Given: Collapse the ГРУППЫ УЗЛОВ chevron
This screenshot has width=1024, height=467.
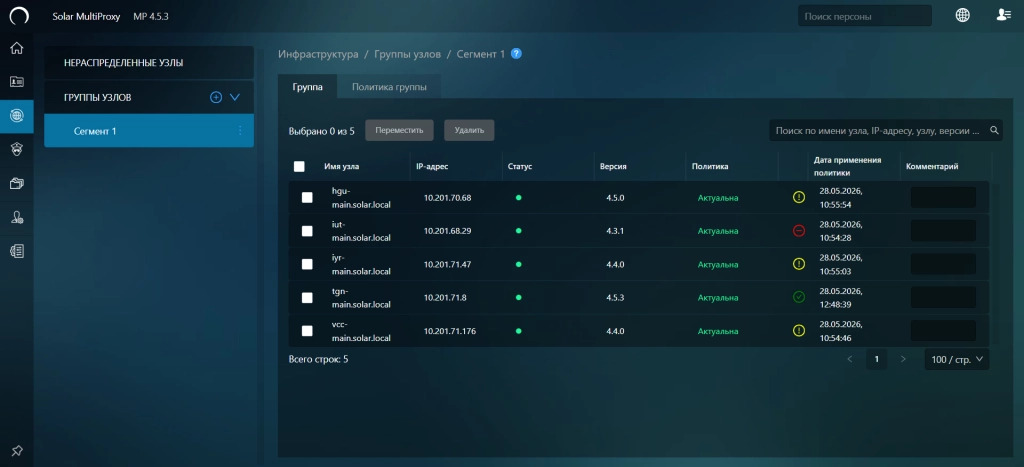Looking at the screenshot, I should click(236, 97).
